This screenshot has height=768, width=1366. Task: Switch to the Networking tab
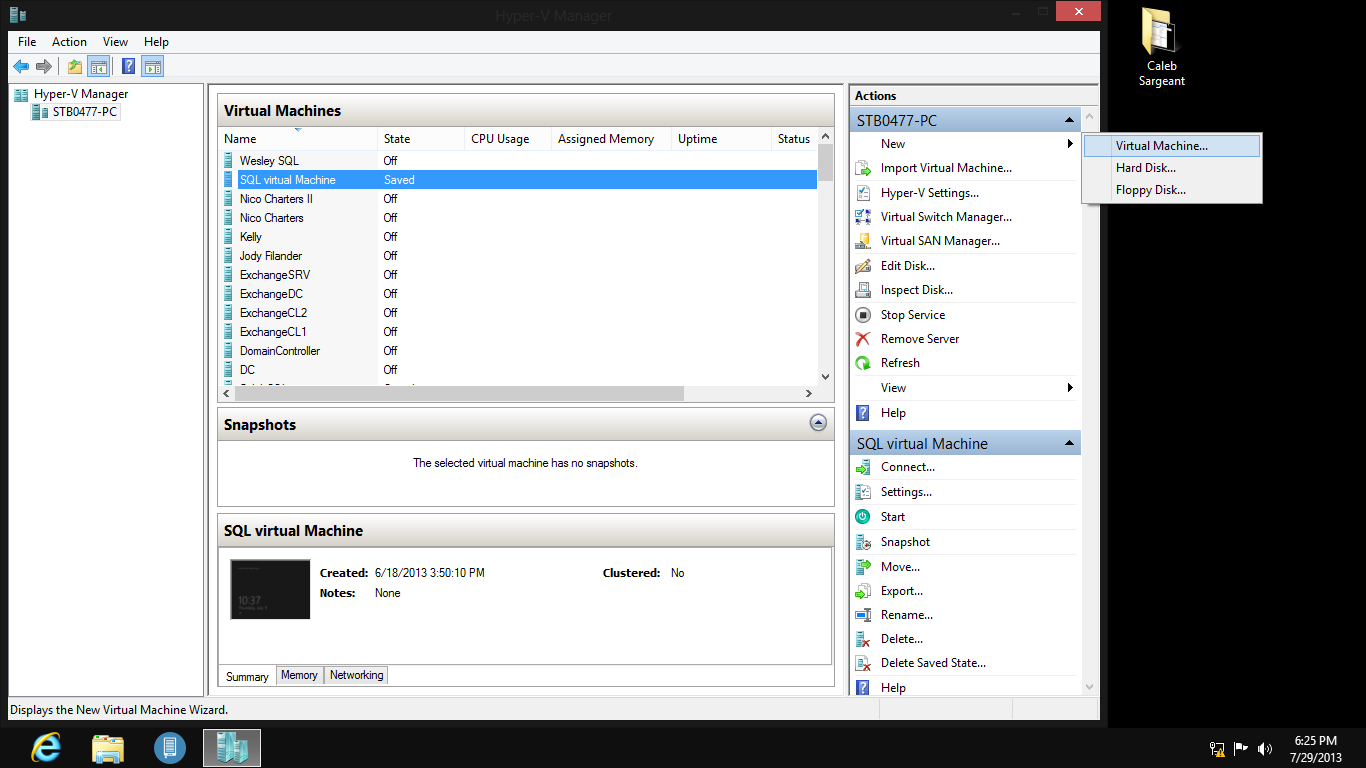click(356, 675)
